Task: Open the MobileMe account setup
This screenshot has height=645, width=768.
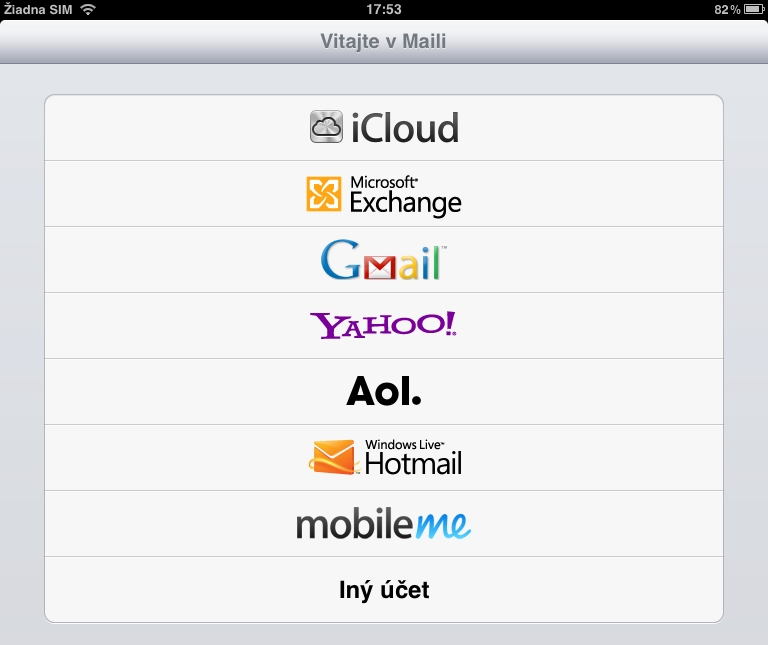Action: 383,524
